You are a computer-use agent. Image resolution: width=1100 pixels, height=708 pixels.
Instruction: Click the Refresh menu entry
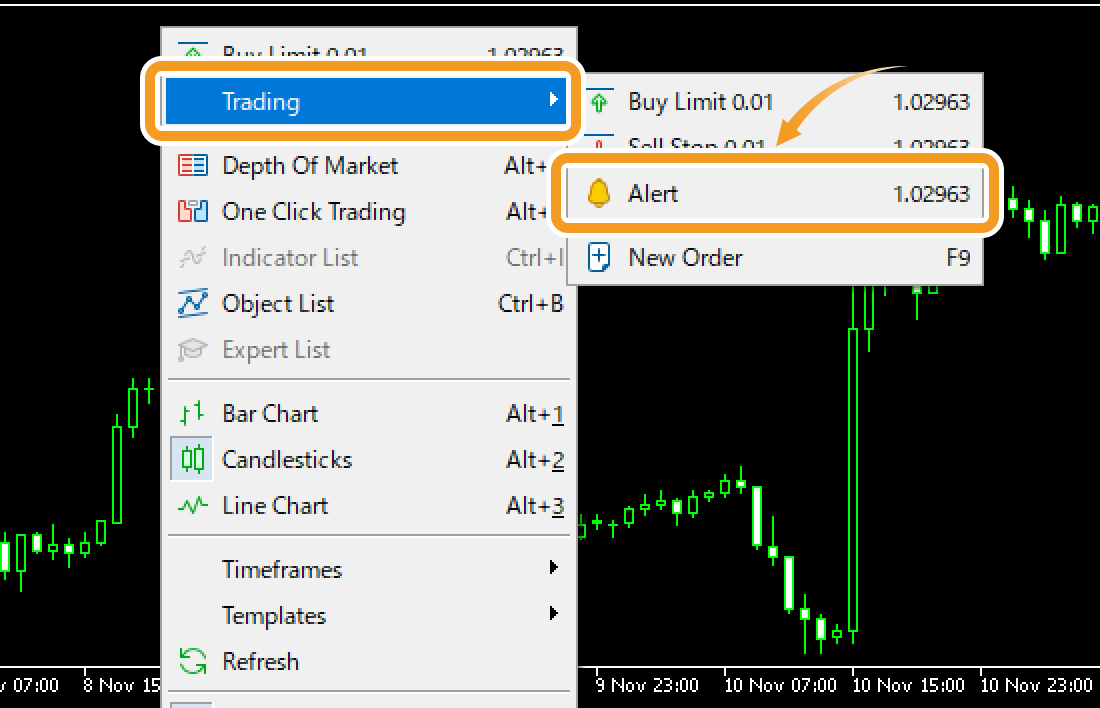coord(261,661)
